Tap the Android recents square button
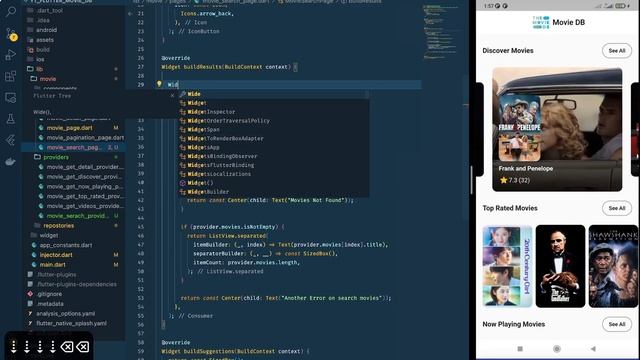This screenshot has height=360, width=640. (x=520, y=349)
